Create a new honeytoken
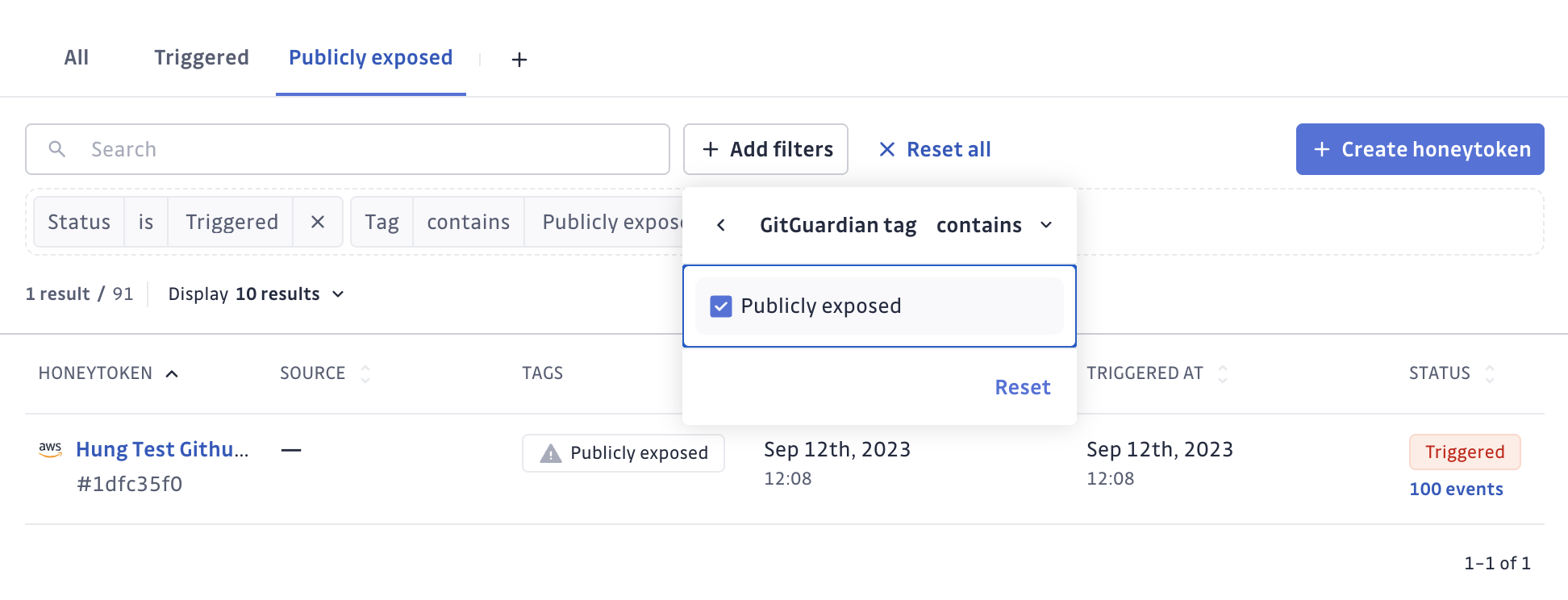This screenshot has height=600, width=1568. pos(1420,149)
